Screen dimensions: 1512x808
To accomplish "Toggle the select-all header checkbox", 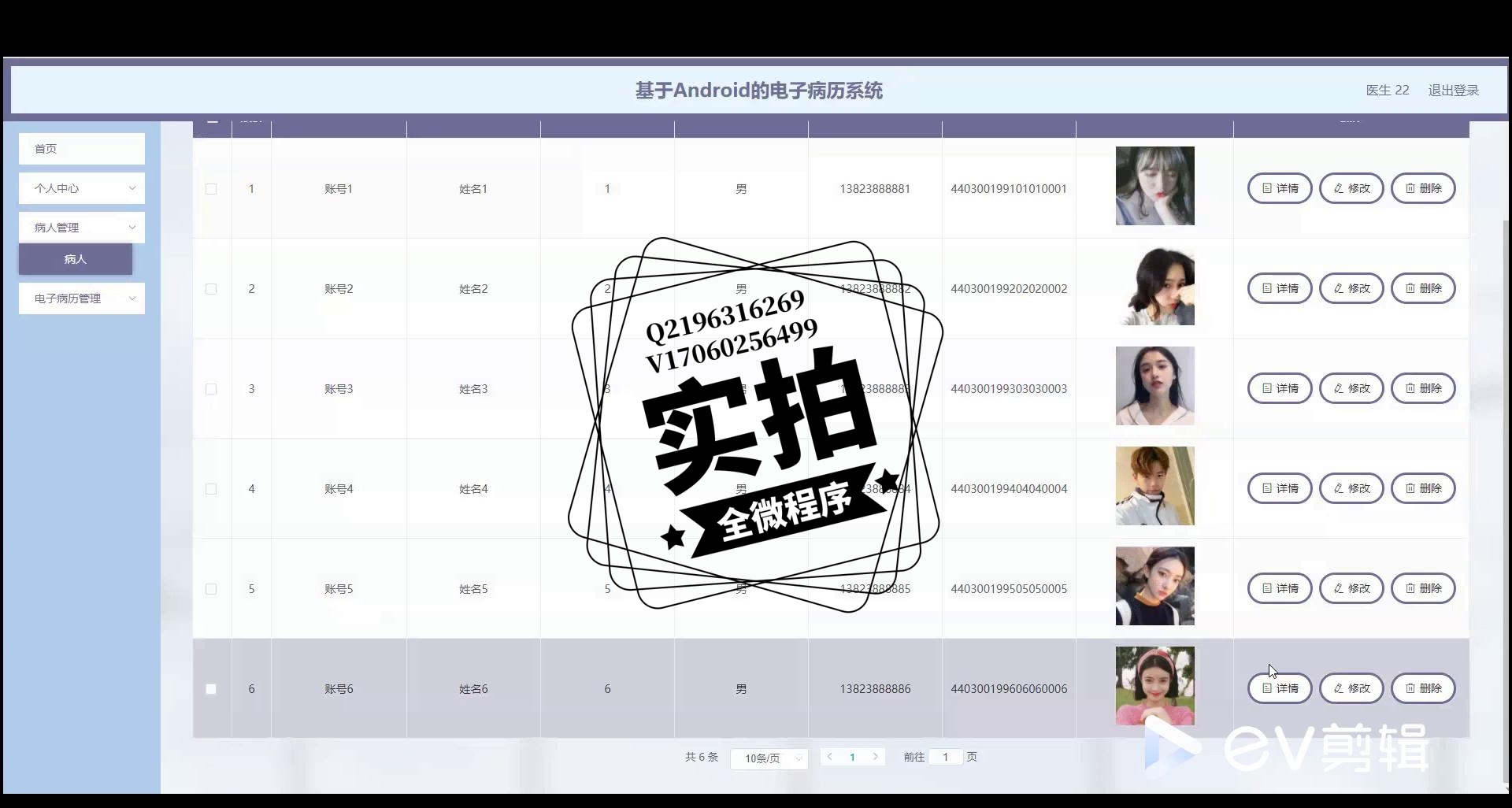I will pyautogui.click(x=212, y=120).
